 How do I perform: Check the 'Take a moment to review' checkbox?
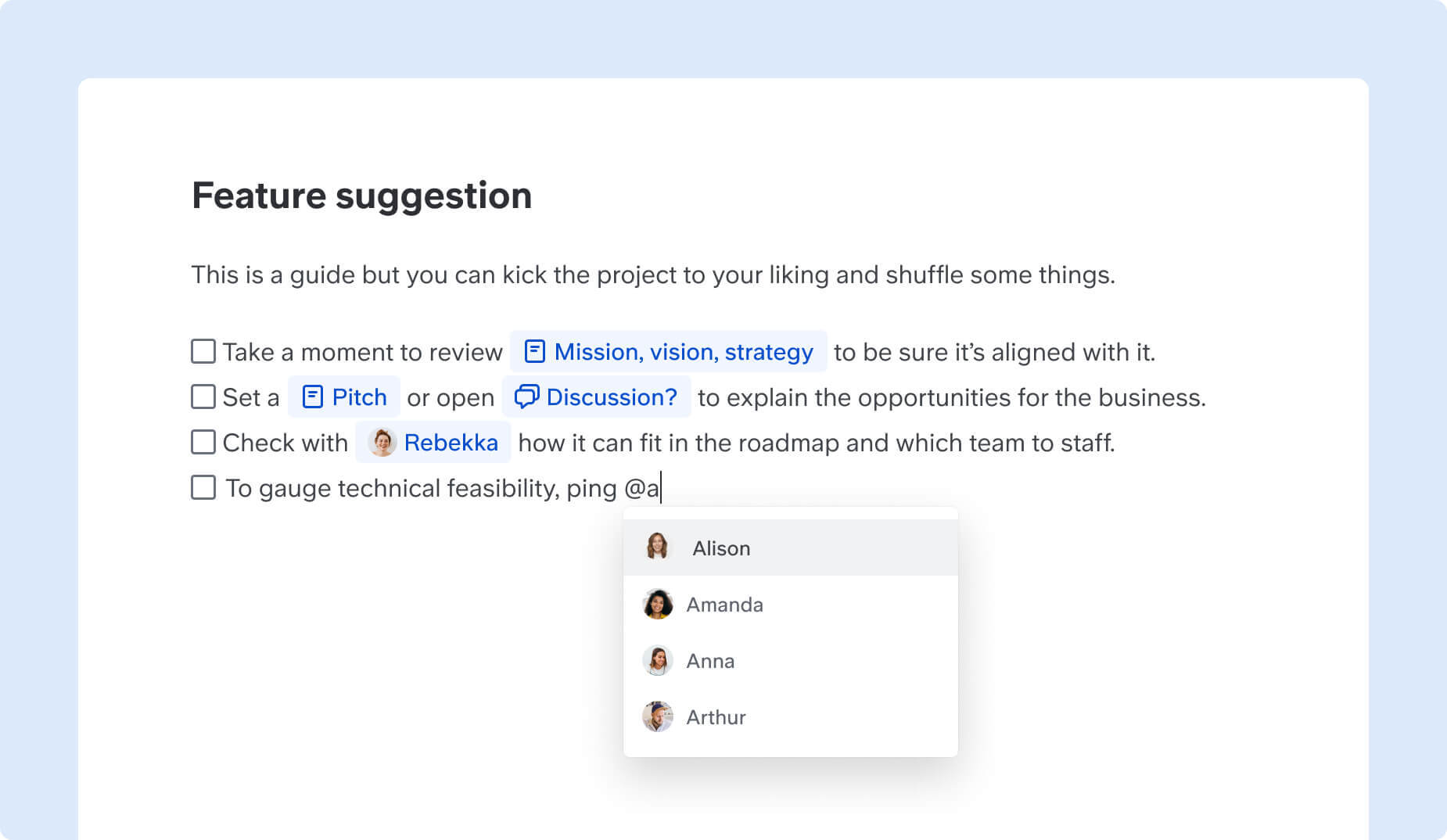tap(203, 351)
